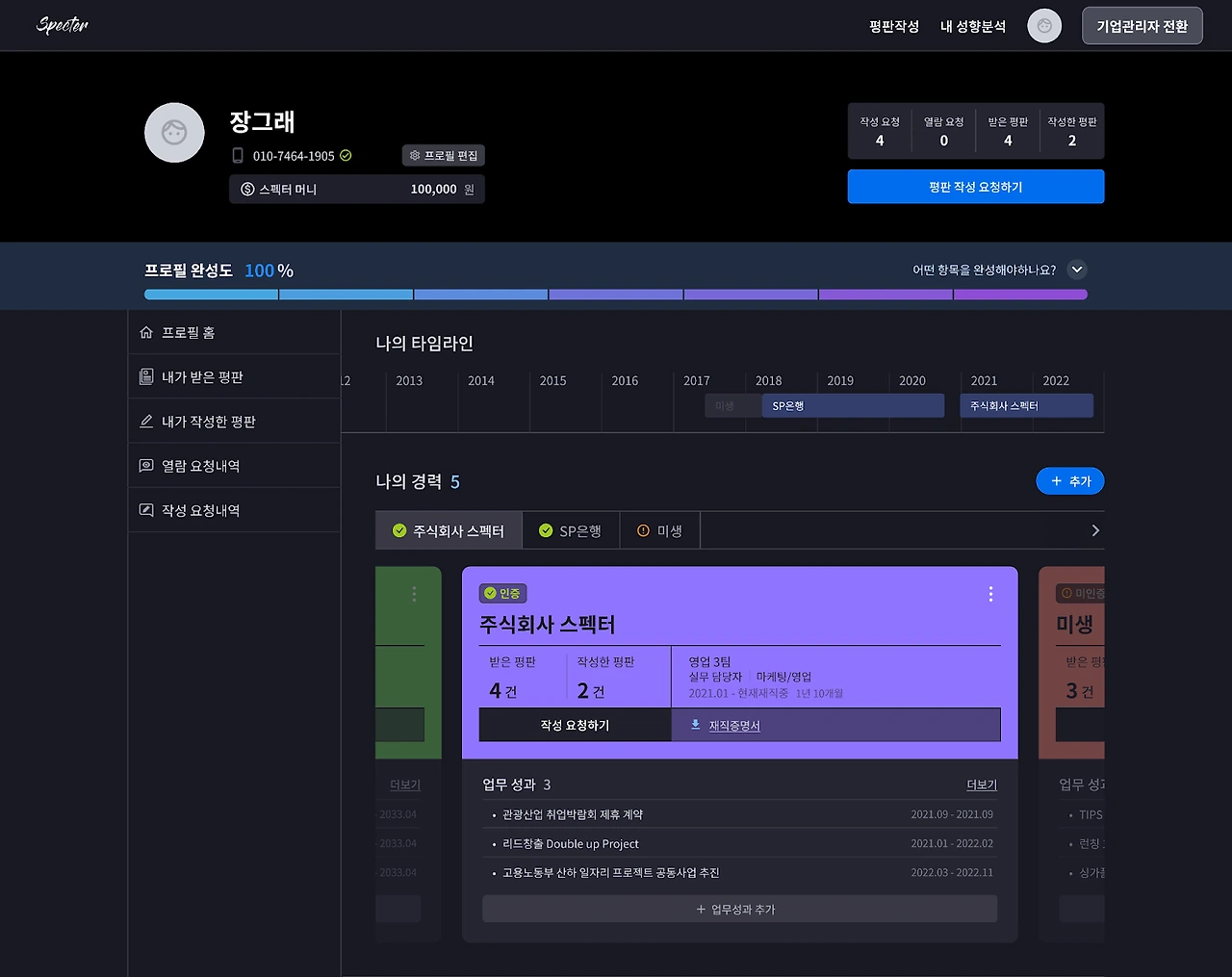The width and height of the screenshot is (1232, 977).
Task: Click the eye-message icon beside 열람 요청내역
Action: pos(146,466)
